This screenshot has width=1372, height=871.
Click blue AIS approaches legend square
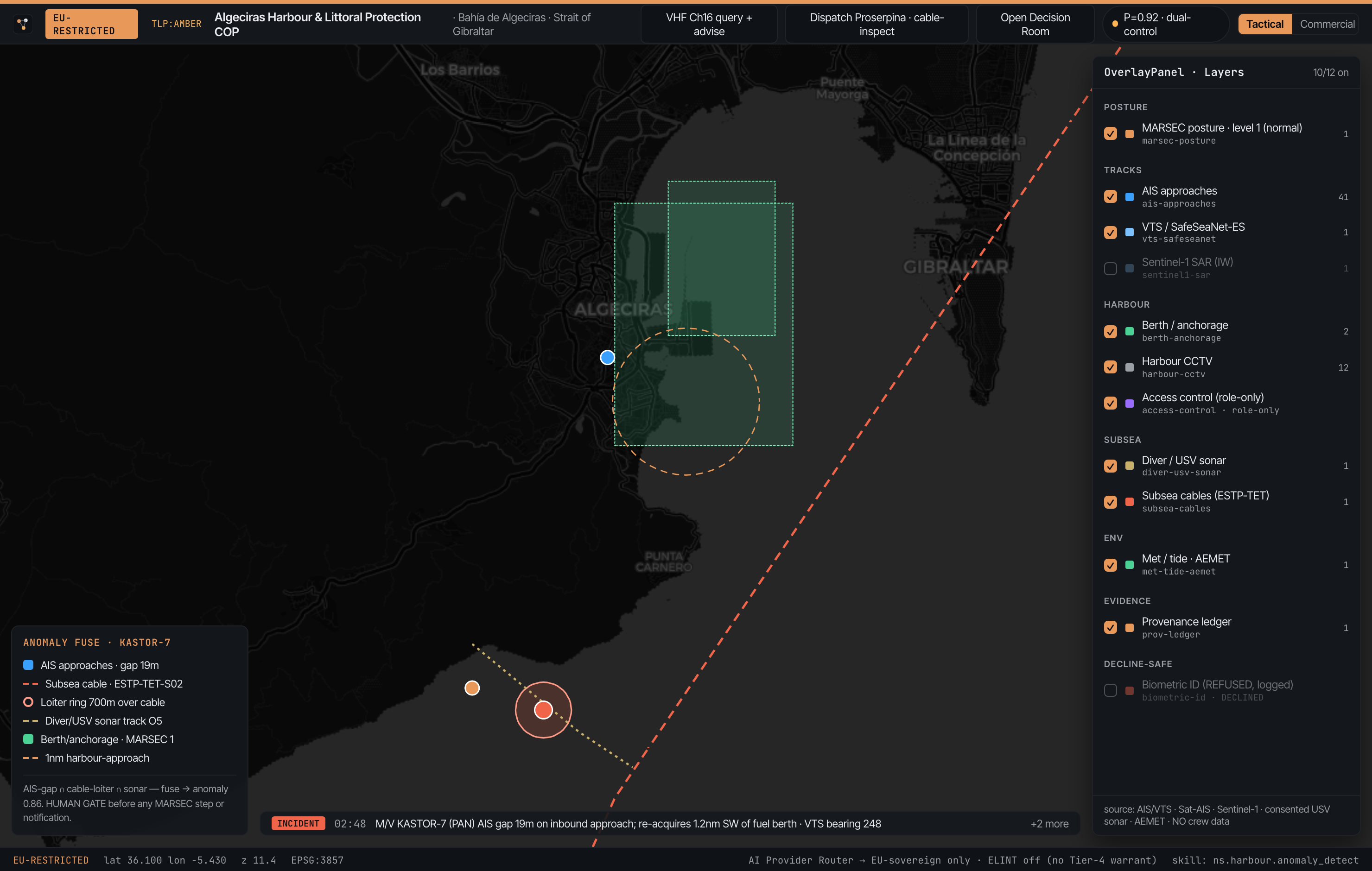(28, 665)
